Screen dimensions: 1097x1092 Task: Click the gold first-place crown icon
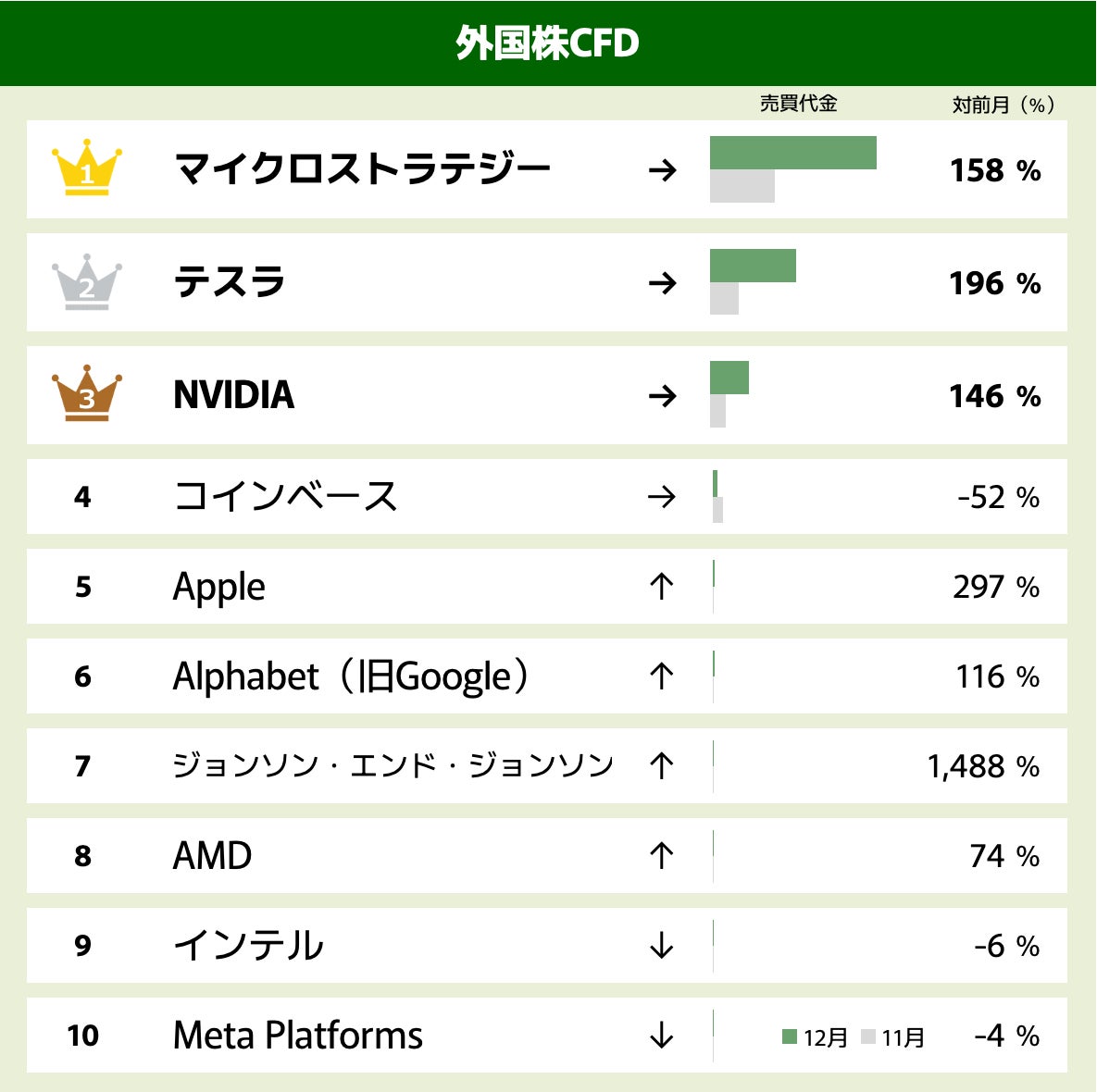point(87,168)
